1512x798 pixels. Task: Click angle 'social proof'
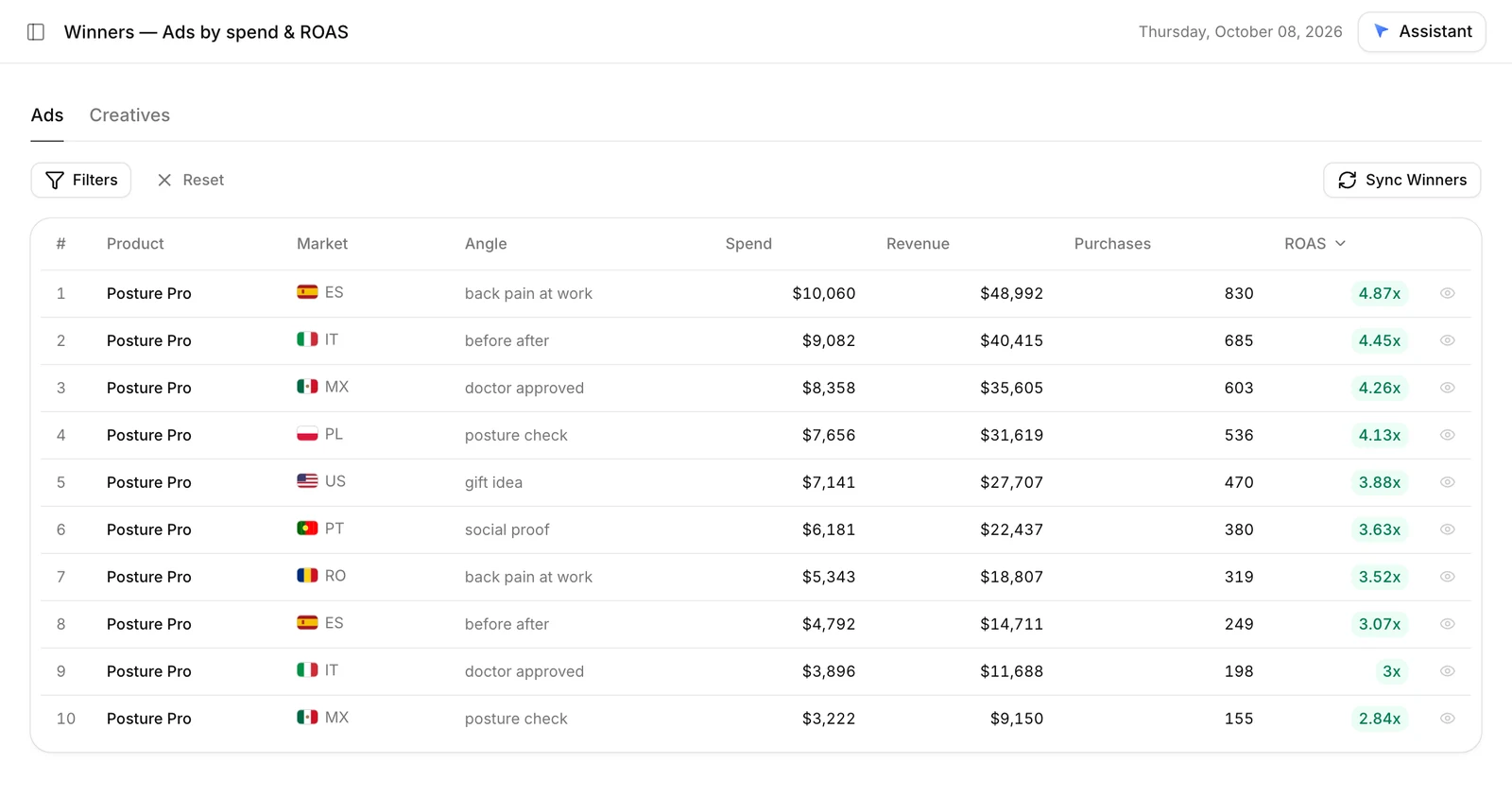click(x=507, y=529)
